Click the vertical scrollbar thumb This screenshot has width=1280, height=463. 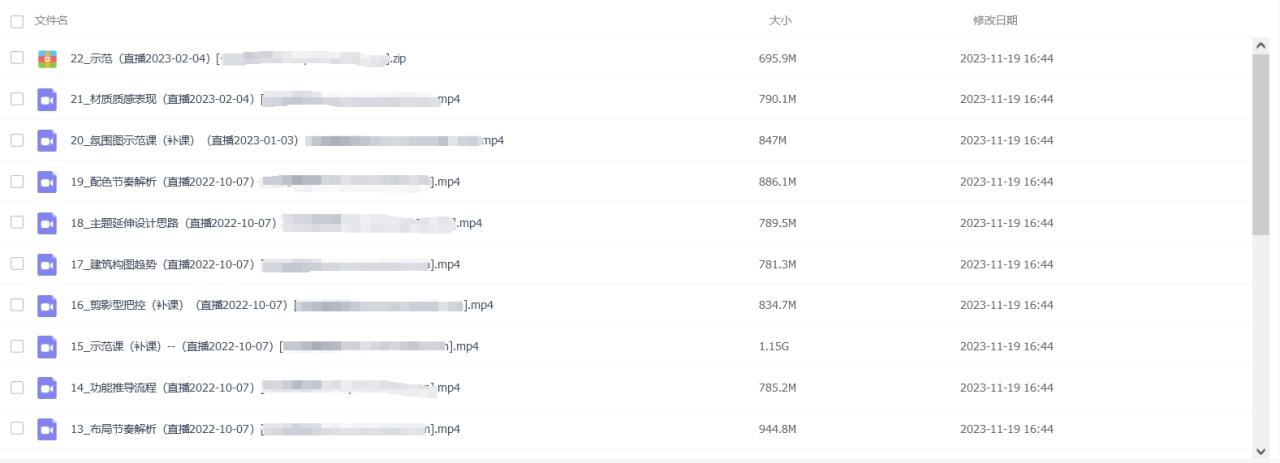click(x=1260, y=144)
